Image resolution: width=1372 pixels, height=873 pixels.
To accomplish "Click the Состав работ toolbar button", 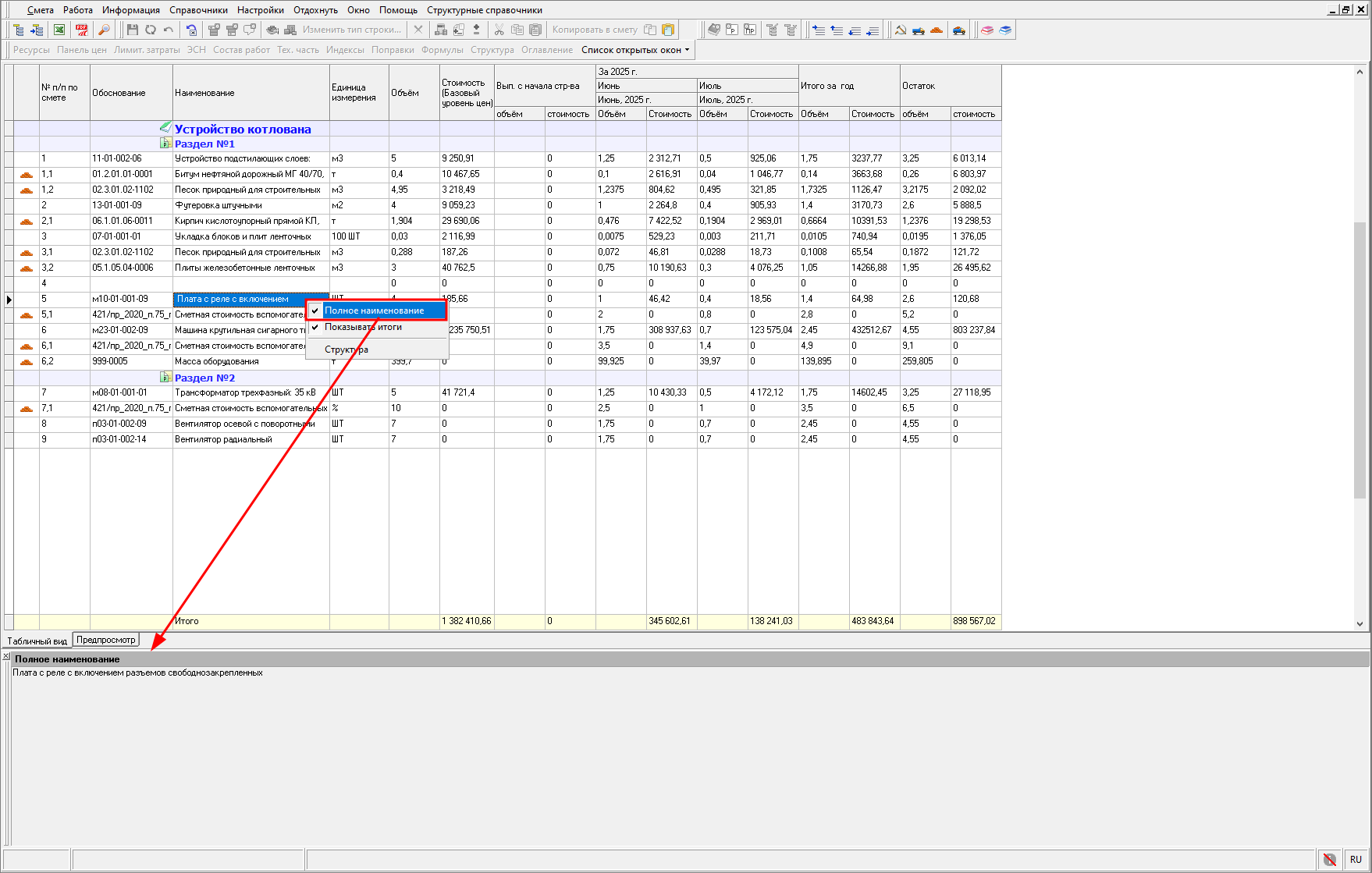I will click(x=241, y=50).
